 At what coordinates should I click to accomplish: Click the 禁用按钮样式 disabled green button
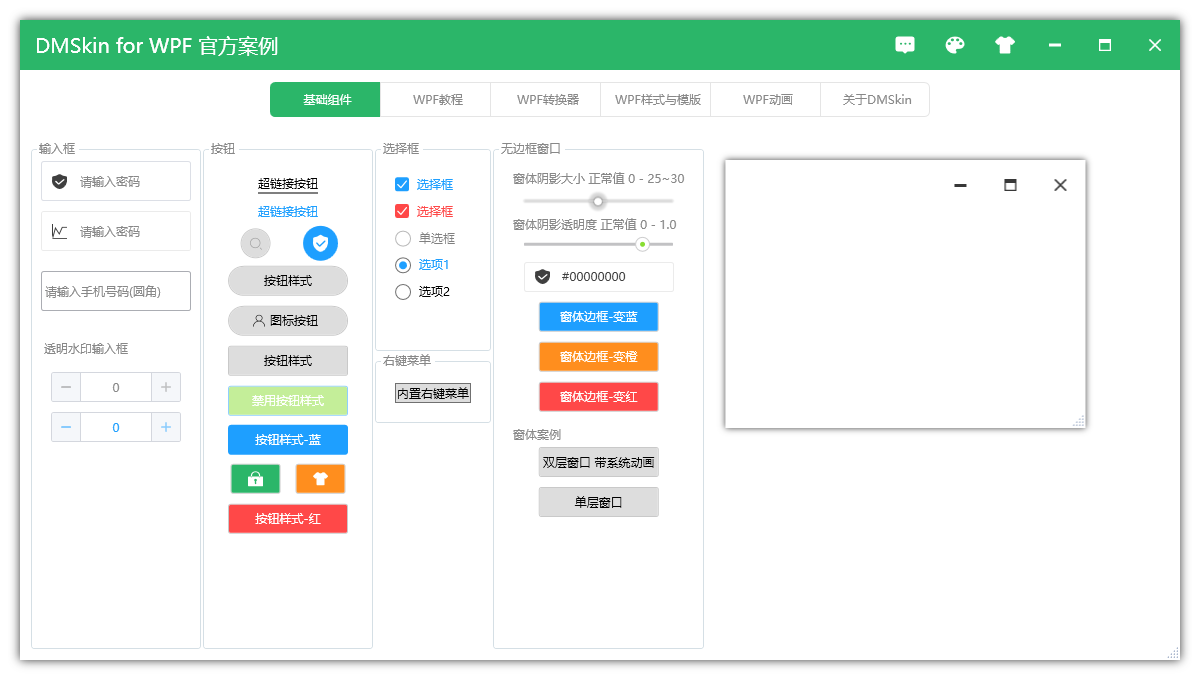[288, 401]
